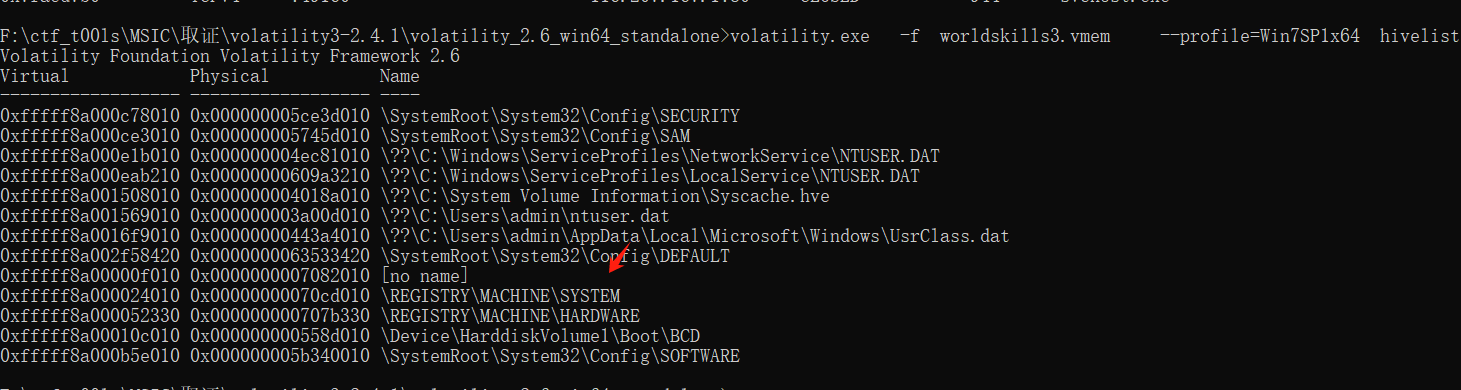The image size is (1461, 390).
Task: Click virtual address 0xfffff8a000024010
Action: (90, 296)
